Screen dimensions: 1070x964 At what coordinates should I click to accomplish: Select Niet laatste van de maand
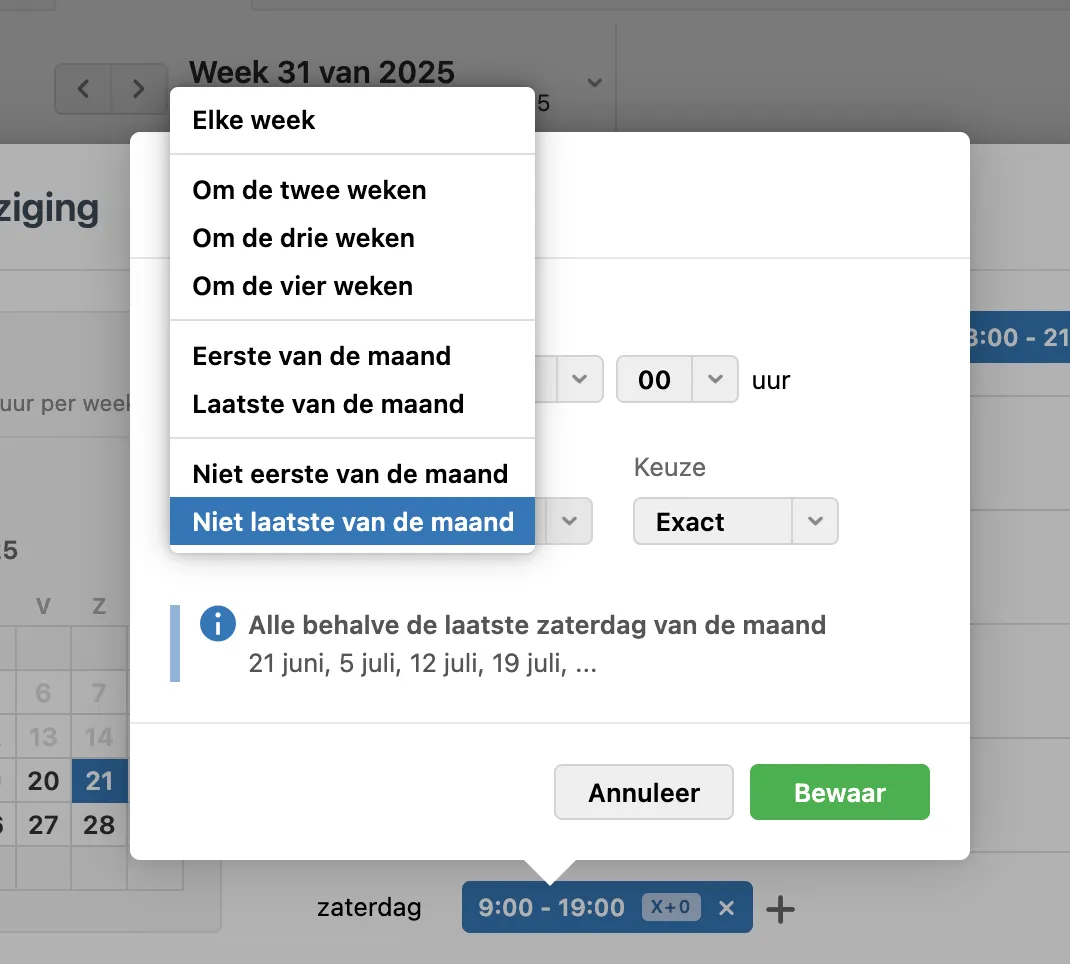coord(352,522)
